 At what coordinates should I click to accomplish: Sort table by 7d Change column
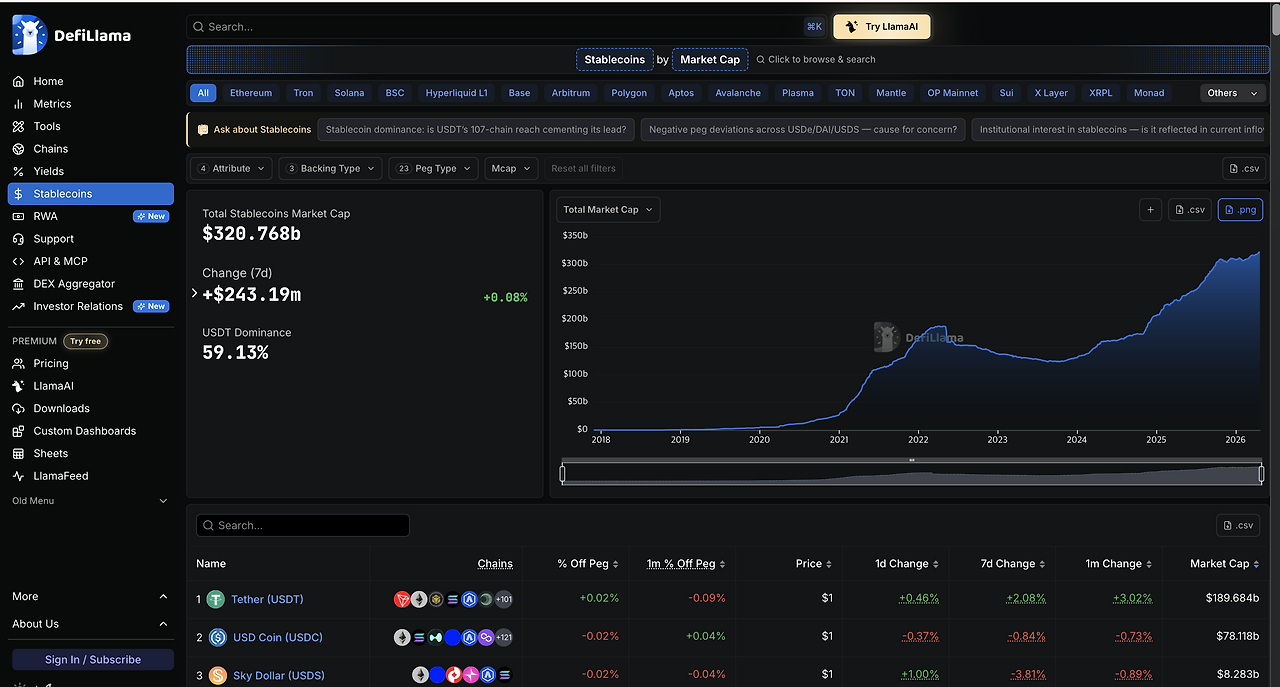[1013, 564]
